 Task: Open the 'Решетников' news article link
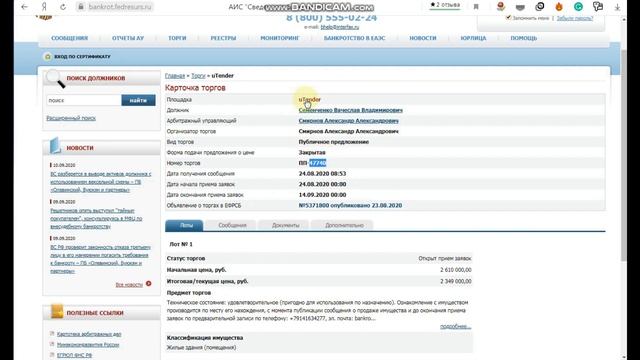coord(96,218)
